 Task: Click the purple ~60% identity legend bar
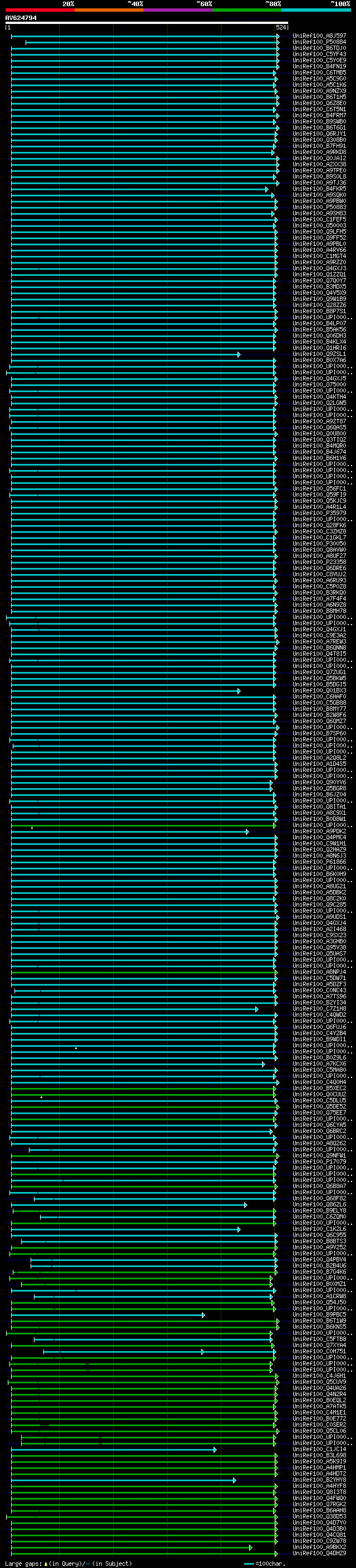179,10
